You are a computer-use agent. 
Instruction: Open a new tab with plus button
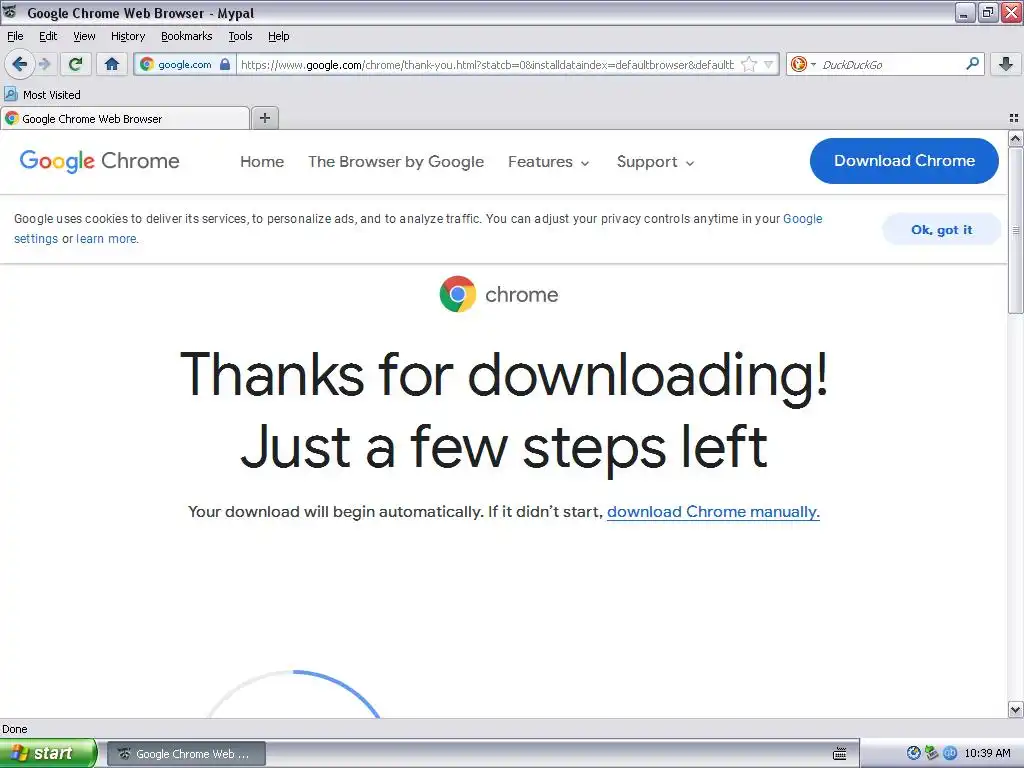tap(265, 118)
